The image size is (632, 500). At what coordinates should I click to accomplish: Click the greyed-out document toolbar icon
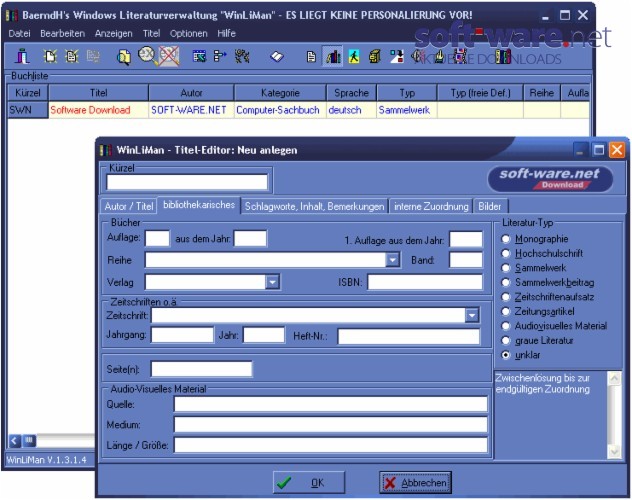click(93, 56)
